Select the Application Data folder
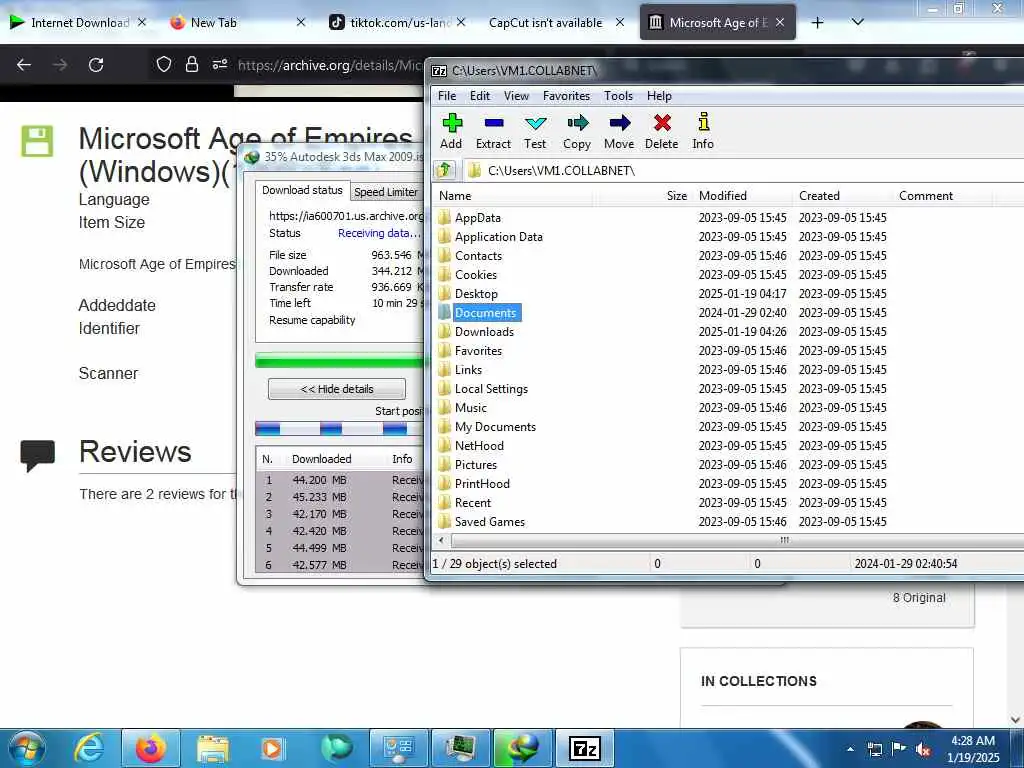 498,236
